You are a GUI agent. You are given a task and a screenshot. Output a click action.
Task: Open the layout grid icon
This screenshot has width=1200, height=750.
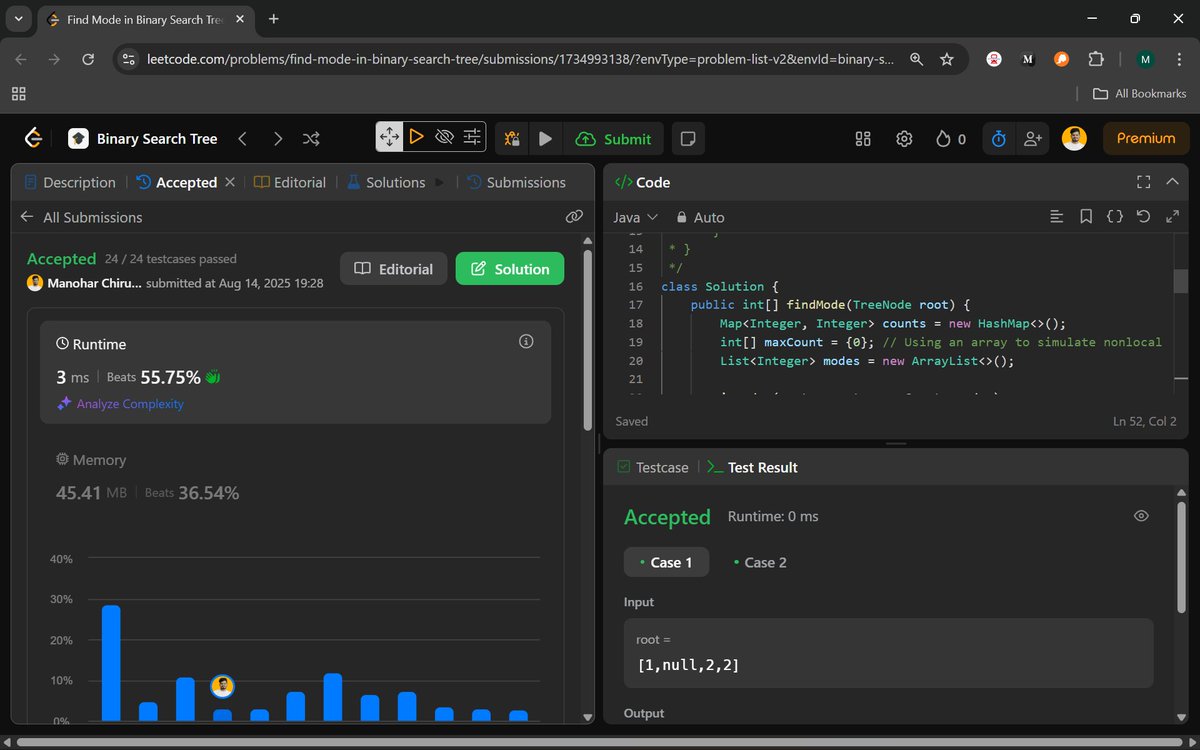click(x=863, y=139)
